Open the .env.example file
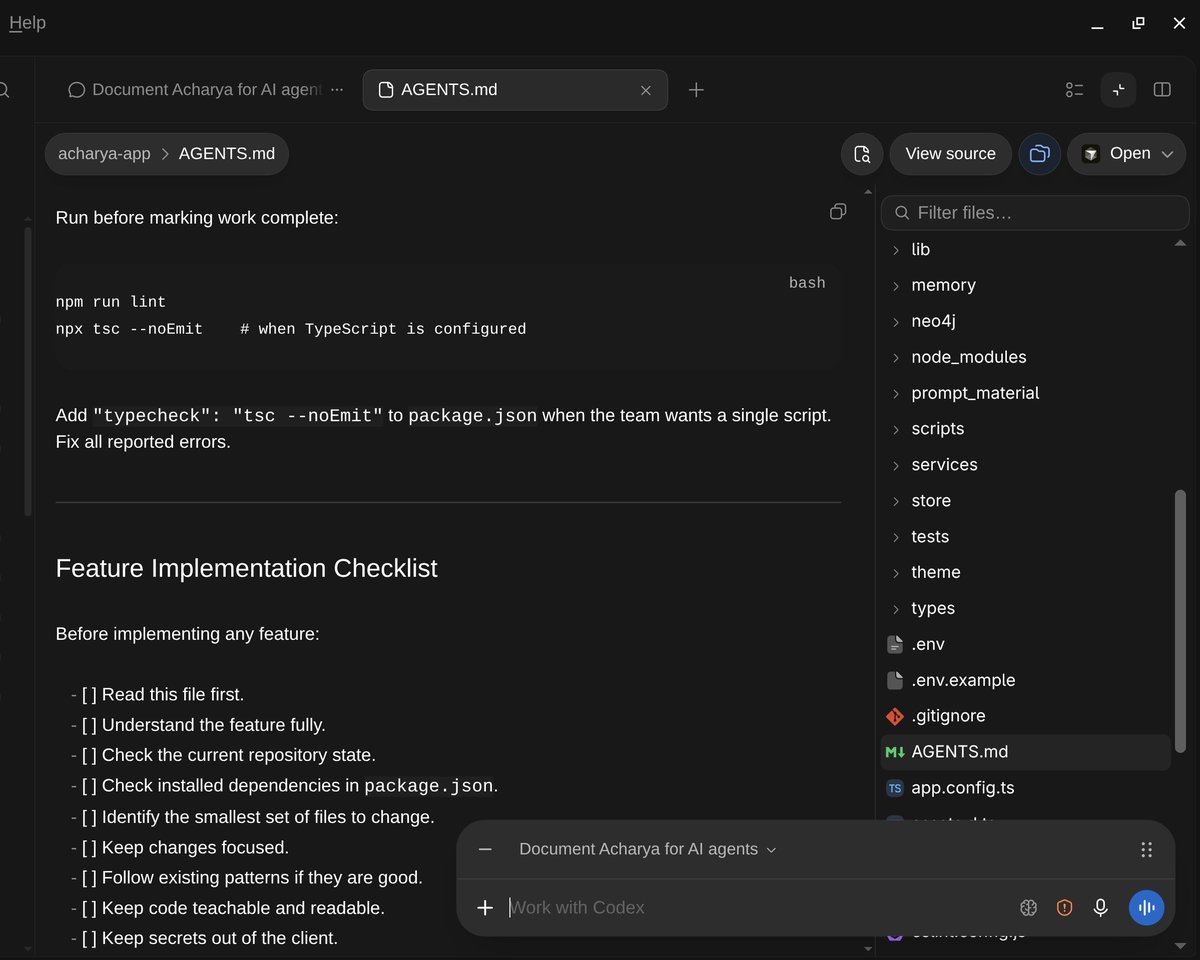 click(1025, 680)
